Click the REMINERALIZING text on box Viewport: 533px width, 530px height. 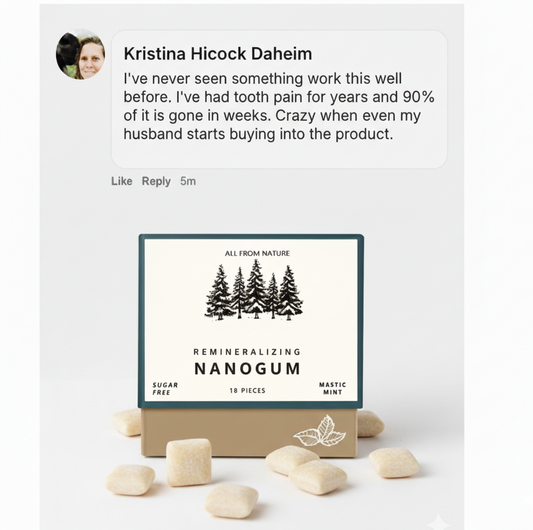coord(247,352)
